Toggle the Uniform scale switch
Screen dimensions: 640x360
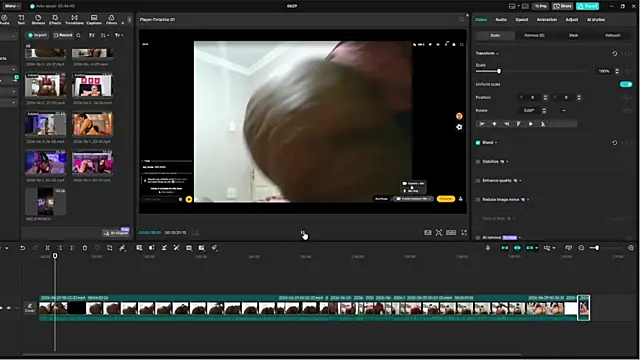[x=626, y=84]
